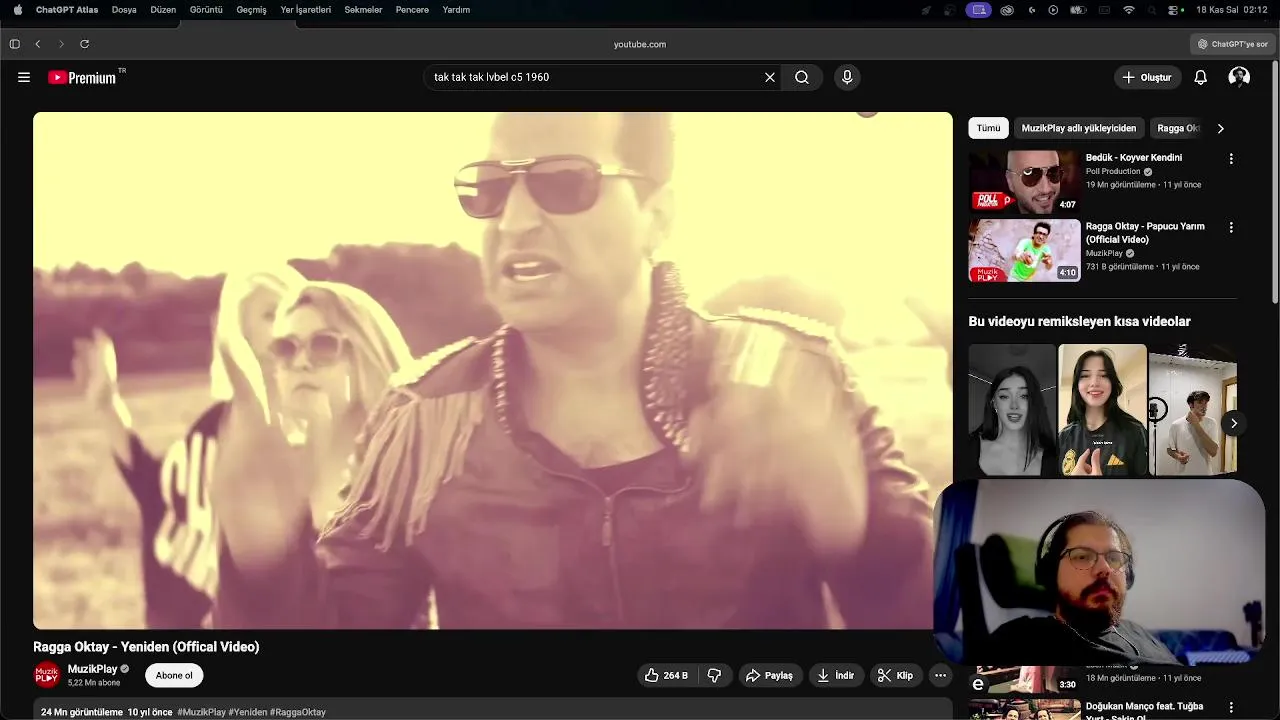Screen dimensions: 1280x720
Task: Open the menu bar play-circle icon
Action: [x=1053, y=10]
